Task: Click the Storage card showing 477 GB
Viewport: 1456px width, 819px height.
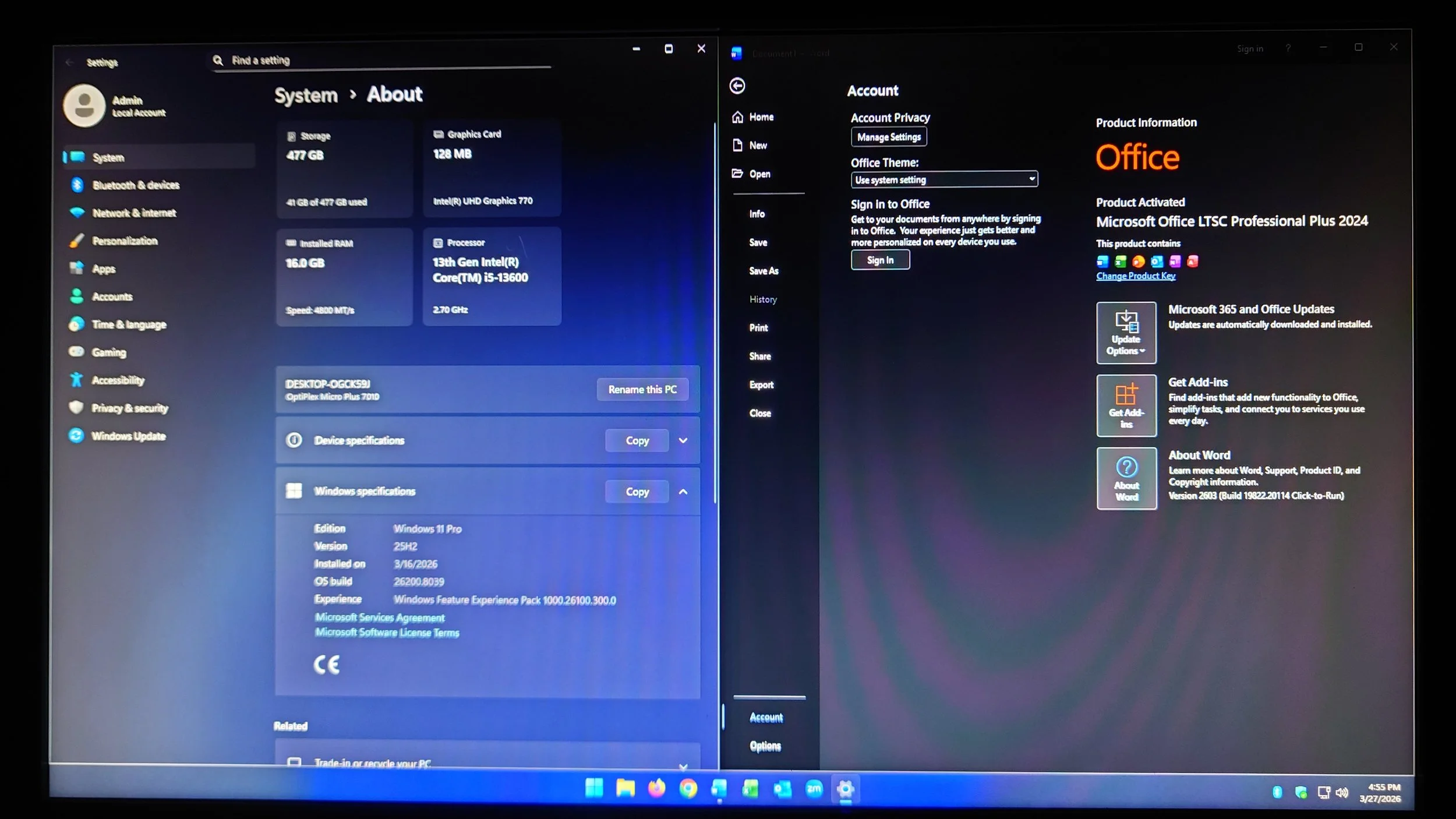Action: 345,169
